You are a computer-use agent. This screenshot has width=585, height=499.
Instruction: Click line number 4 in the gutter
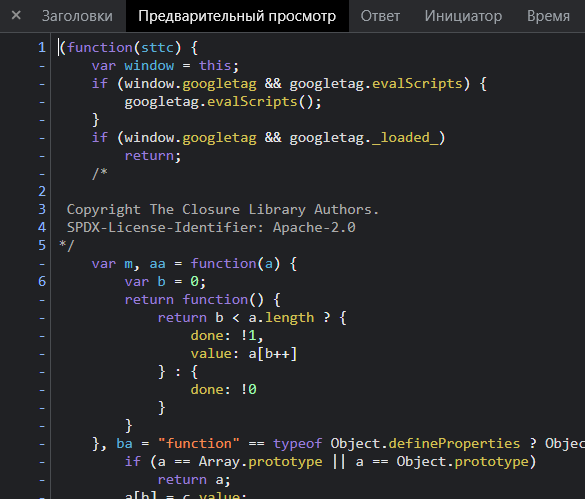tap(42, 227)
